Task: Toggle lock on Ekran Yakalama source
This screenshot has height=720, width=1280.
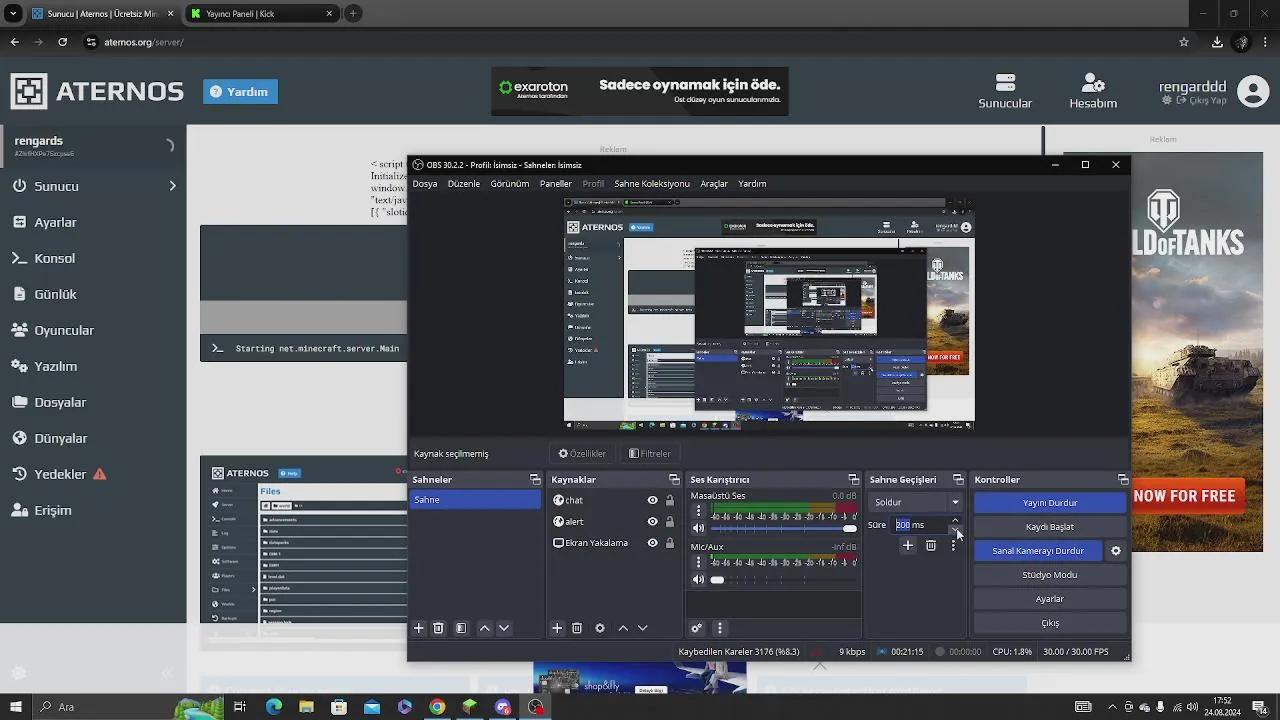Action: 670,543
